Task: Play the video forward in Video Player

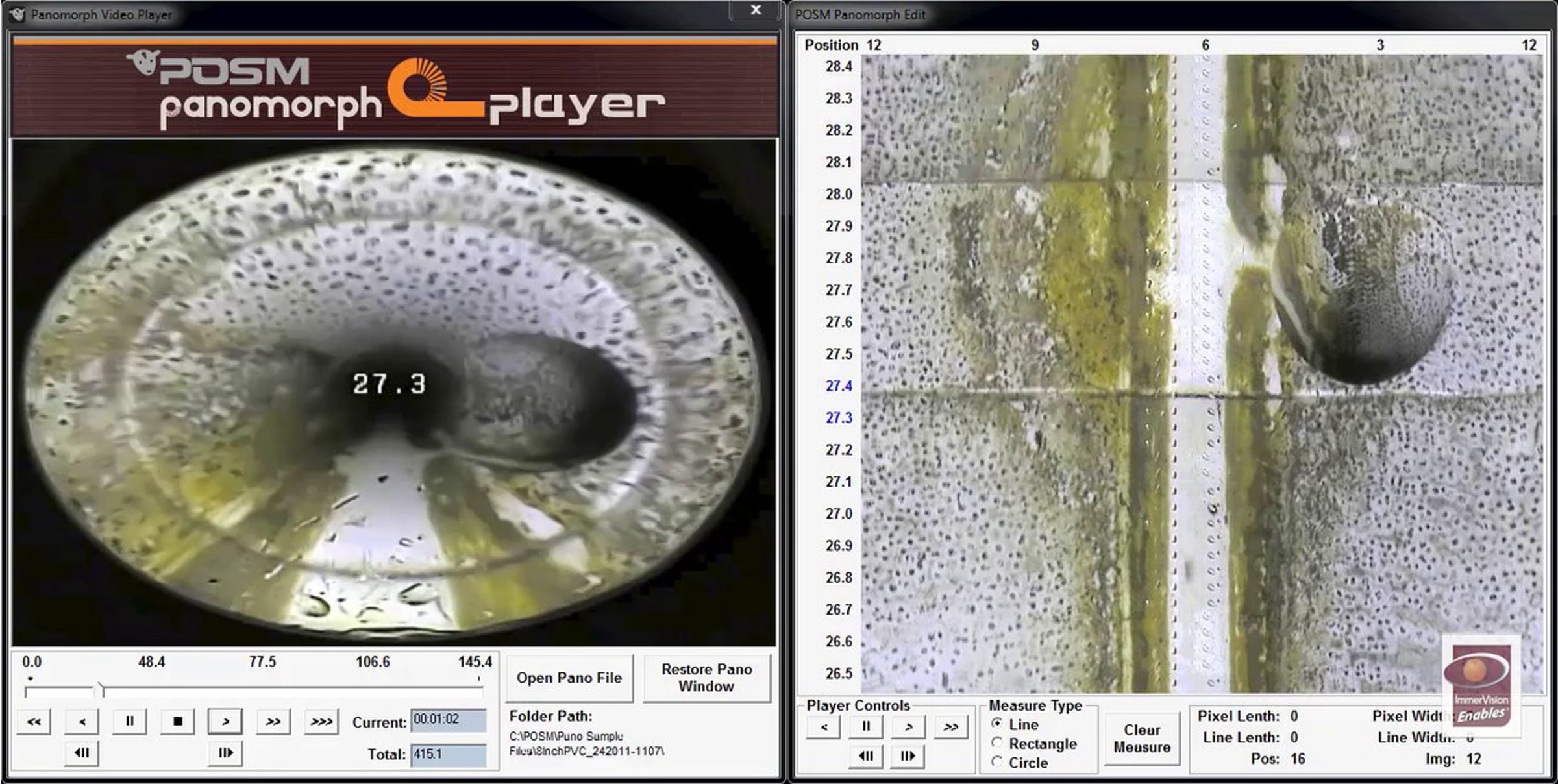Action: pos(225,721)
